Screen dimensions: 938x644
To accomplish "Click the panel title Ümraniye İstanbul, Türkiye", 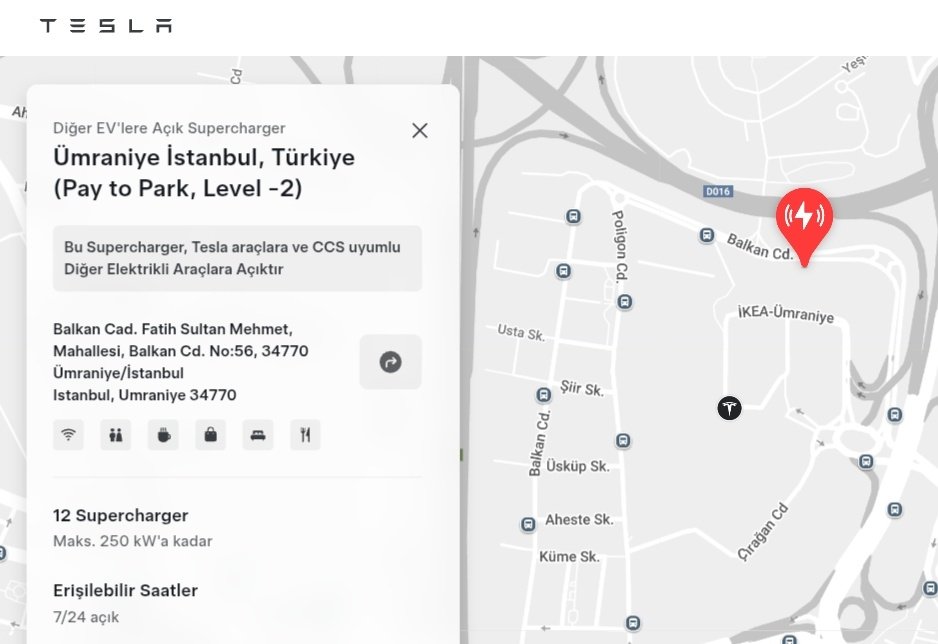I will click(204, 157).
